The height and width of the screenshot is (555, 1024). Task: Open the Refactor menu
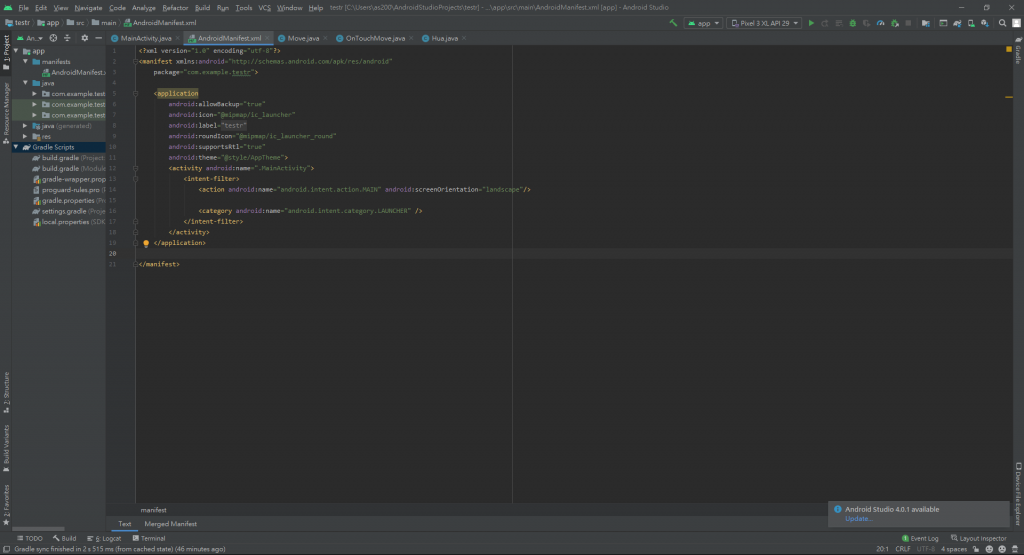[x=175, y=7]
